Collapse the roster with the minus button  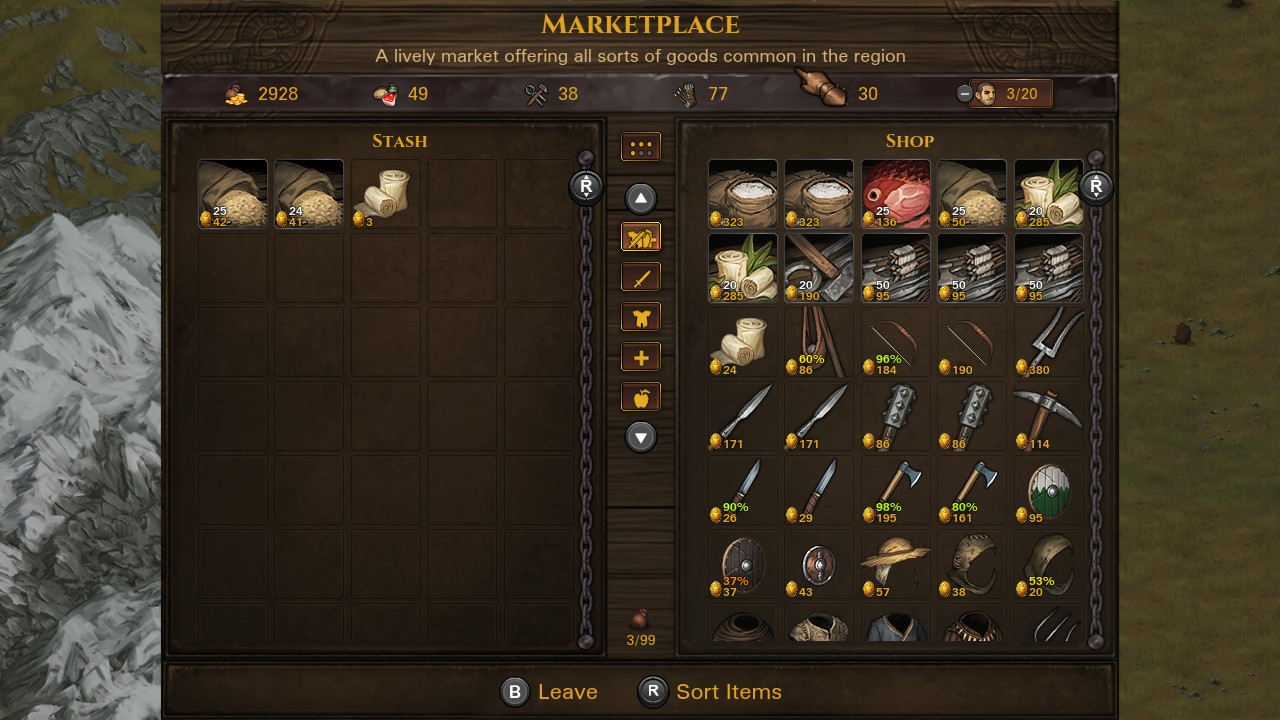[x=964, y=94]
